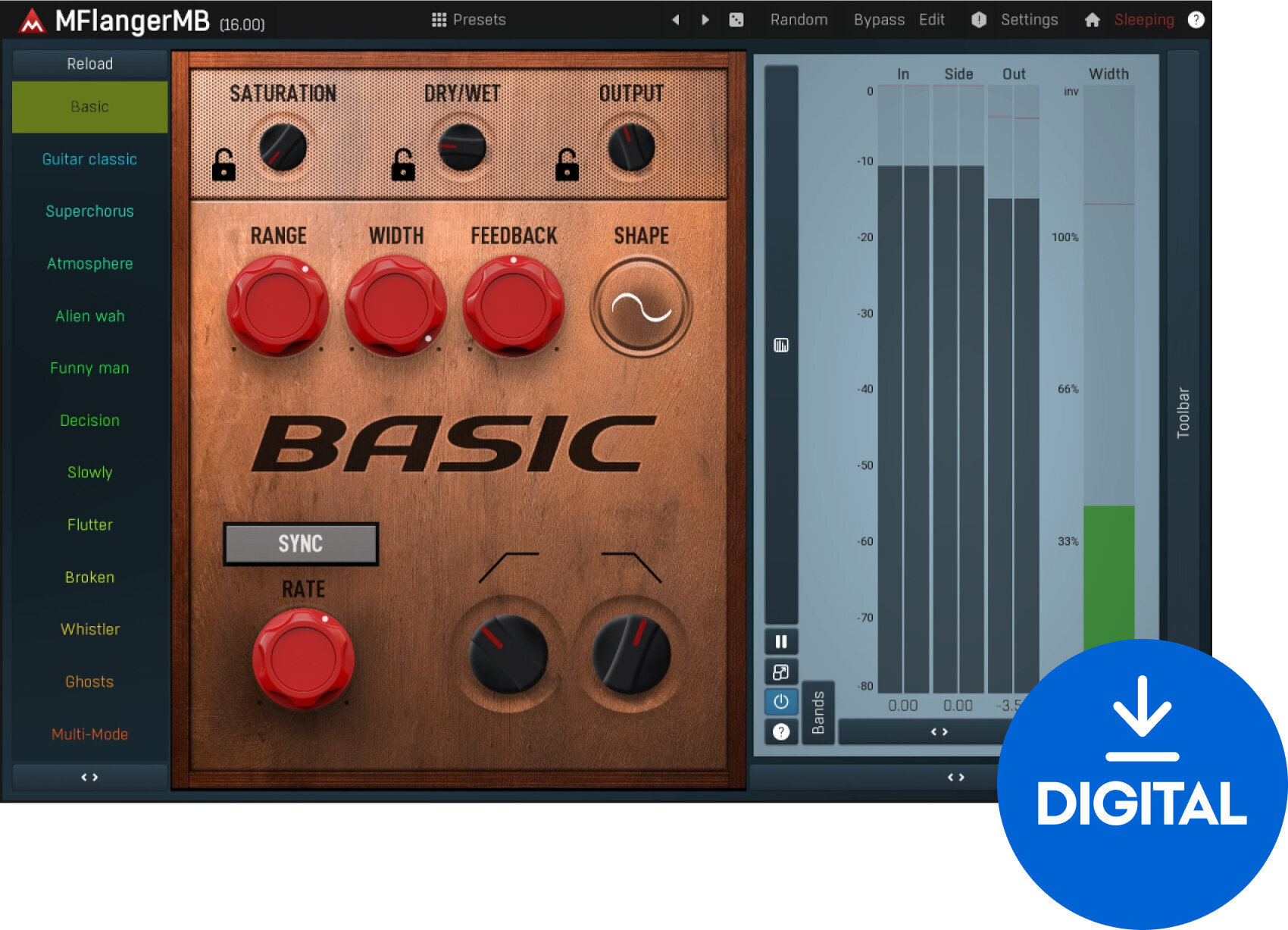This screenshot has width=1288, height=930.
Task: Switch to the Bands tab
Action: (818, 711)
